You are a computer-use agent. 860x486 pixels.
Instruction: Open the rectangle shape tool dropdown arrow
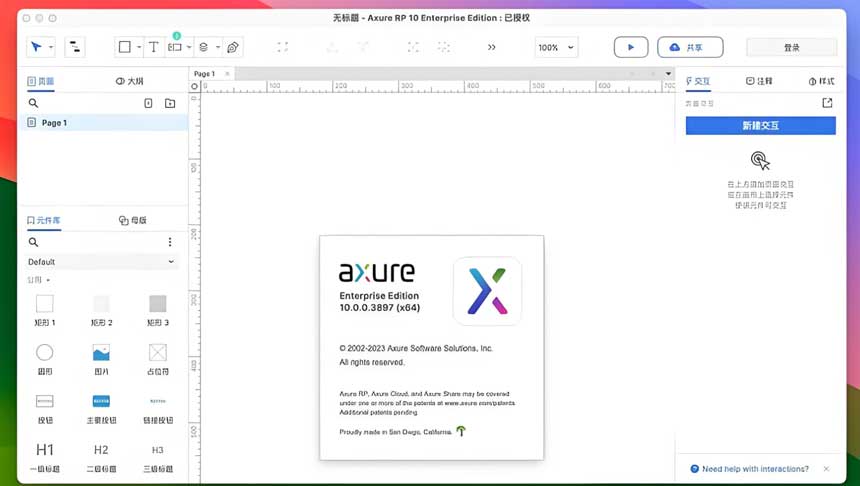click(138, 47)
